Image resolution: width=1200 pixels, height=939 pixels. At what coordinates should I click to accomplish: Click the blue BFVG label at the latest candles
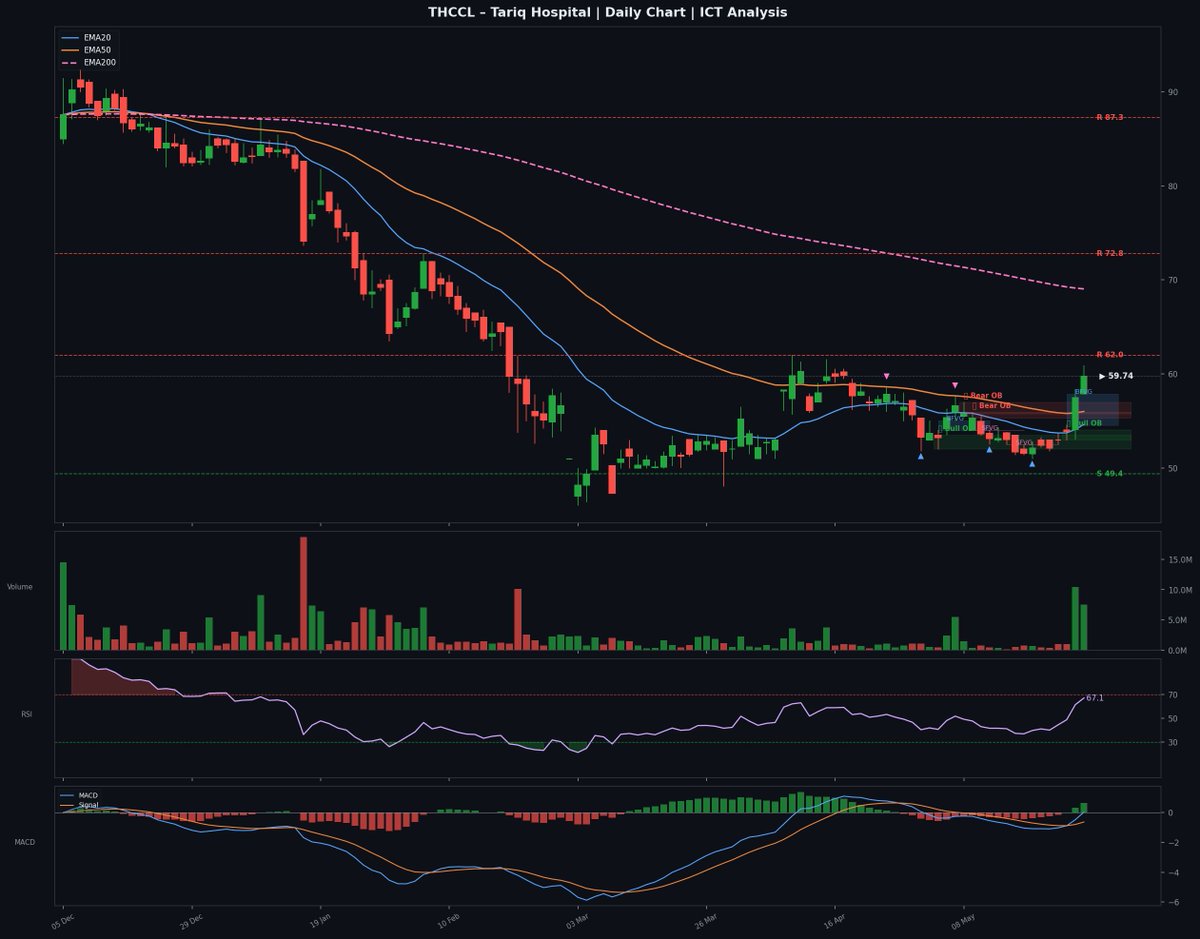1083,392
